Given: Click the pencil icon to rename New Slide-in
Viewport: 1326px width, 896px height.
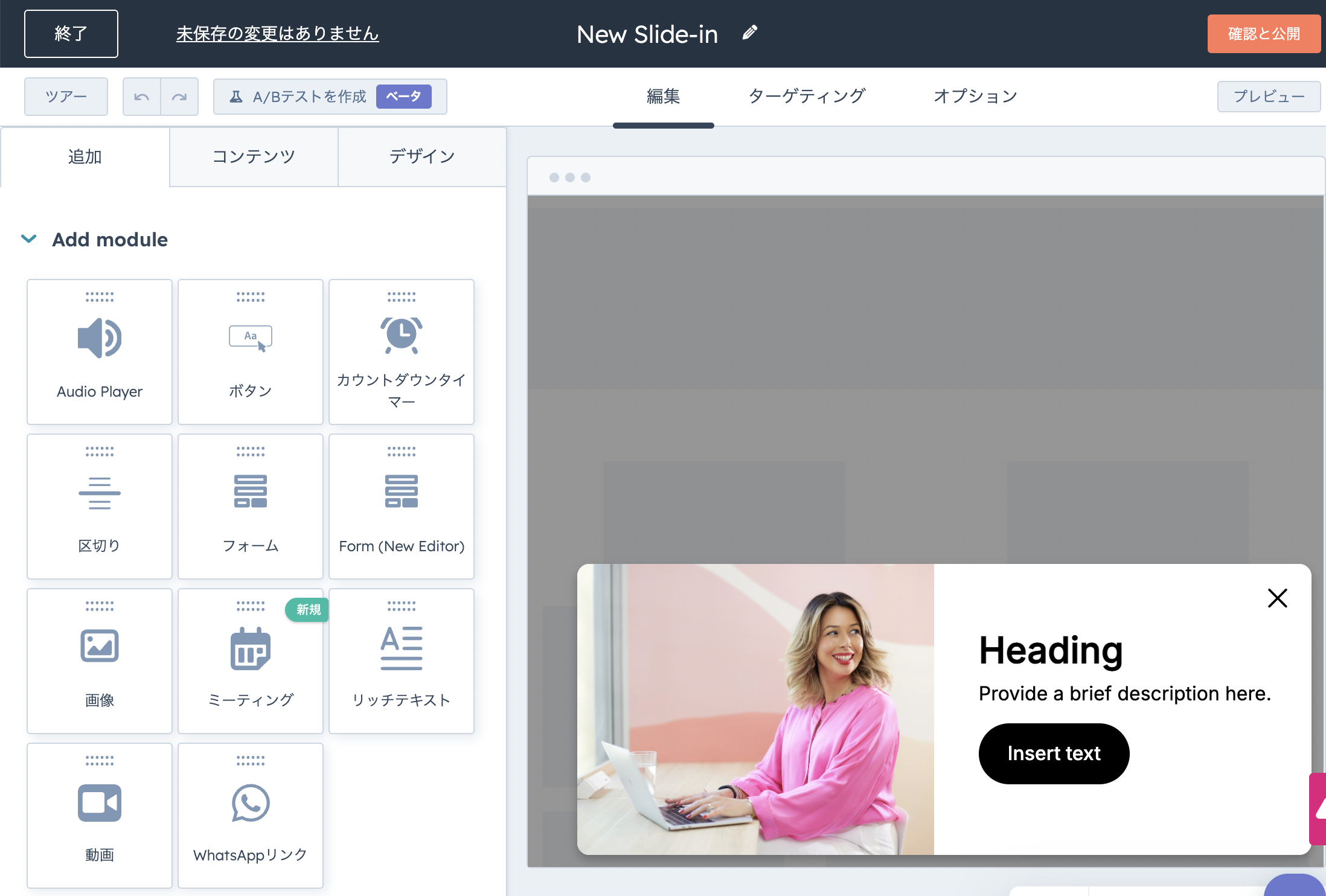Looking at the screenshot, I should (x=749, y=33).
